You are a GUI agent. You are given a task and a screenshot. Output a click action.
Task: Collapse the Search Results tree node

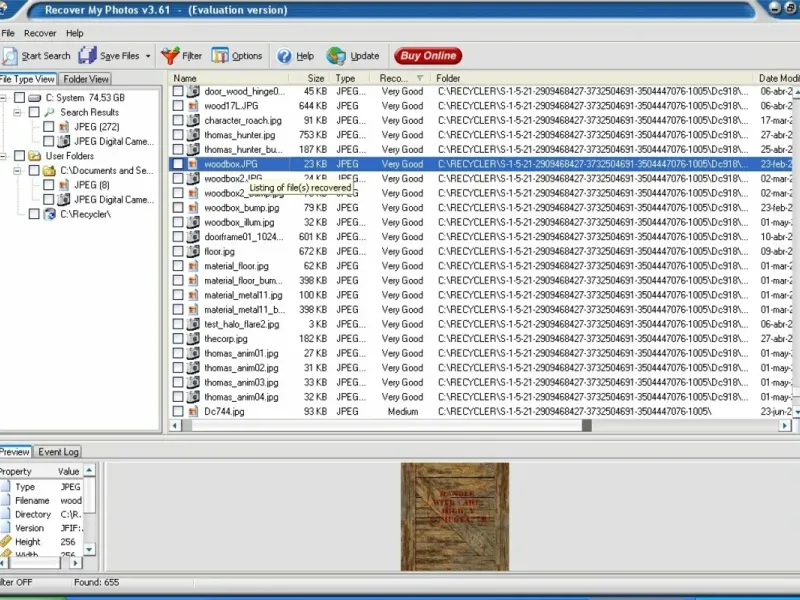point(19,113)
